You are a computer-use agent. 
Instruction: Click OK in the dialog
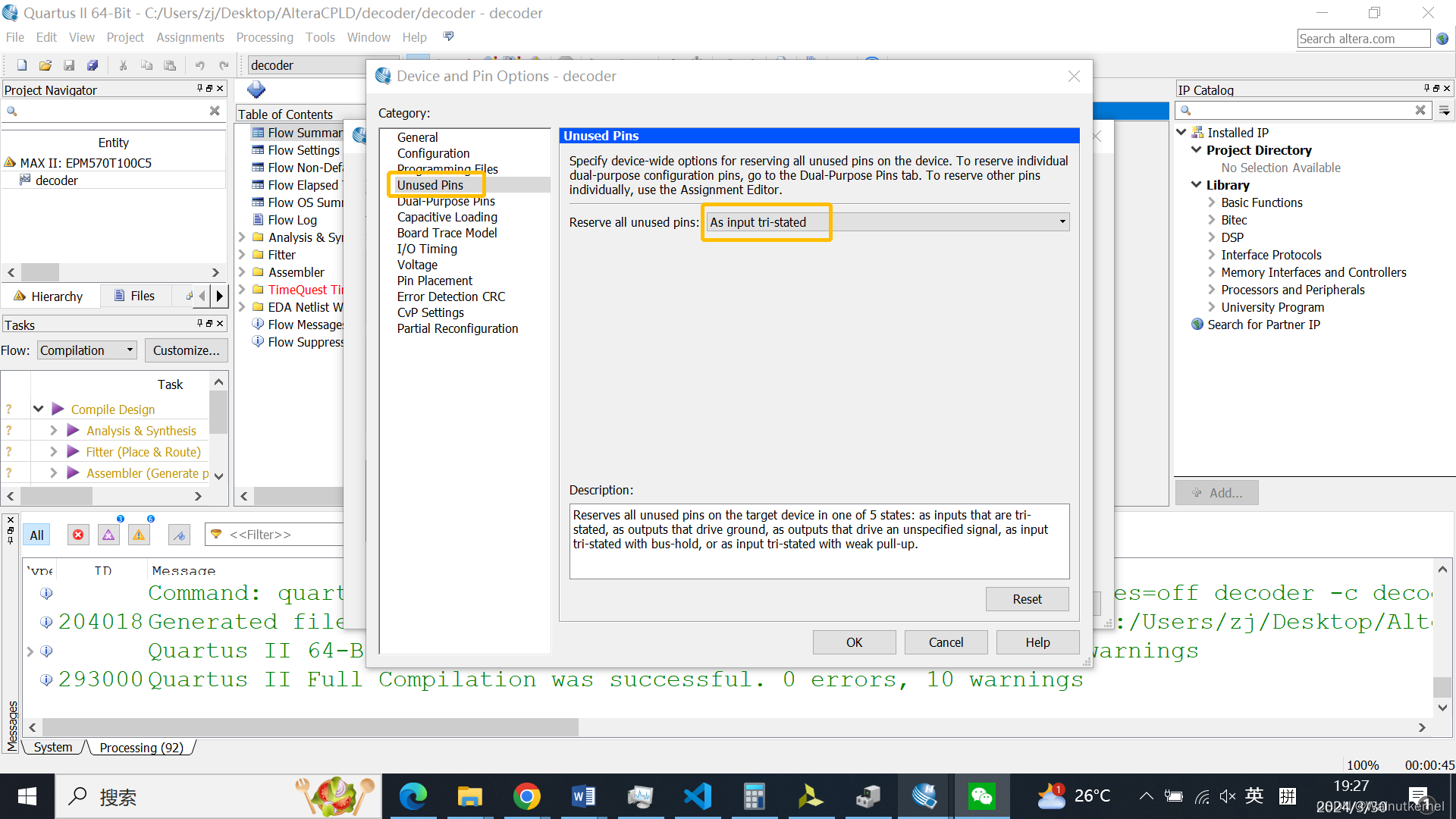coord(854,642)
